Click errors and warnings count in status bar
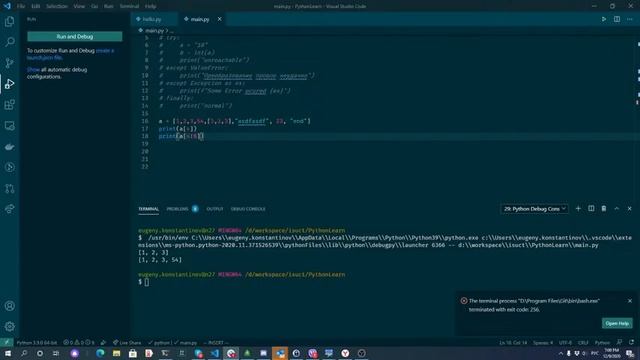The width and height of the screenshot is (640, 360). pyautogui.click(x=79, y=343)
